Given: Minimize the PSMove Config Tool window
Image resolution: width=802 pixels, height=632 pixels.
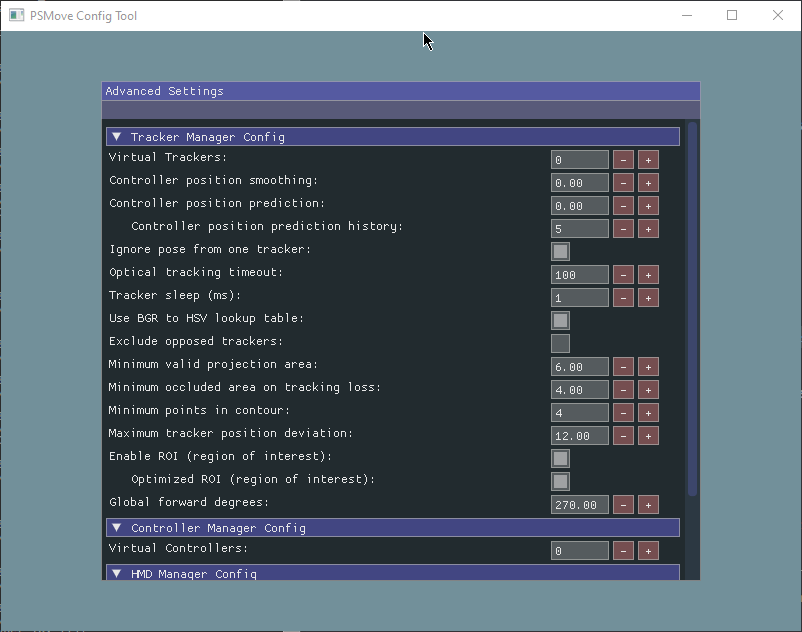Looking at the screenshot, I should (x=687, y=15).
